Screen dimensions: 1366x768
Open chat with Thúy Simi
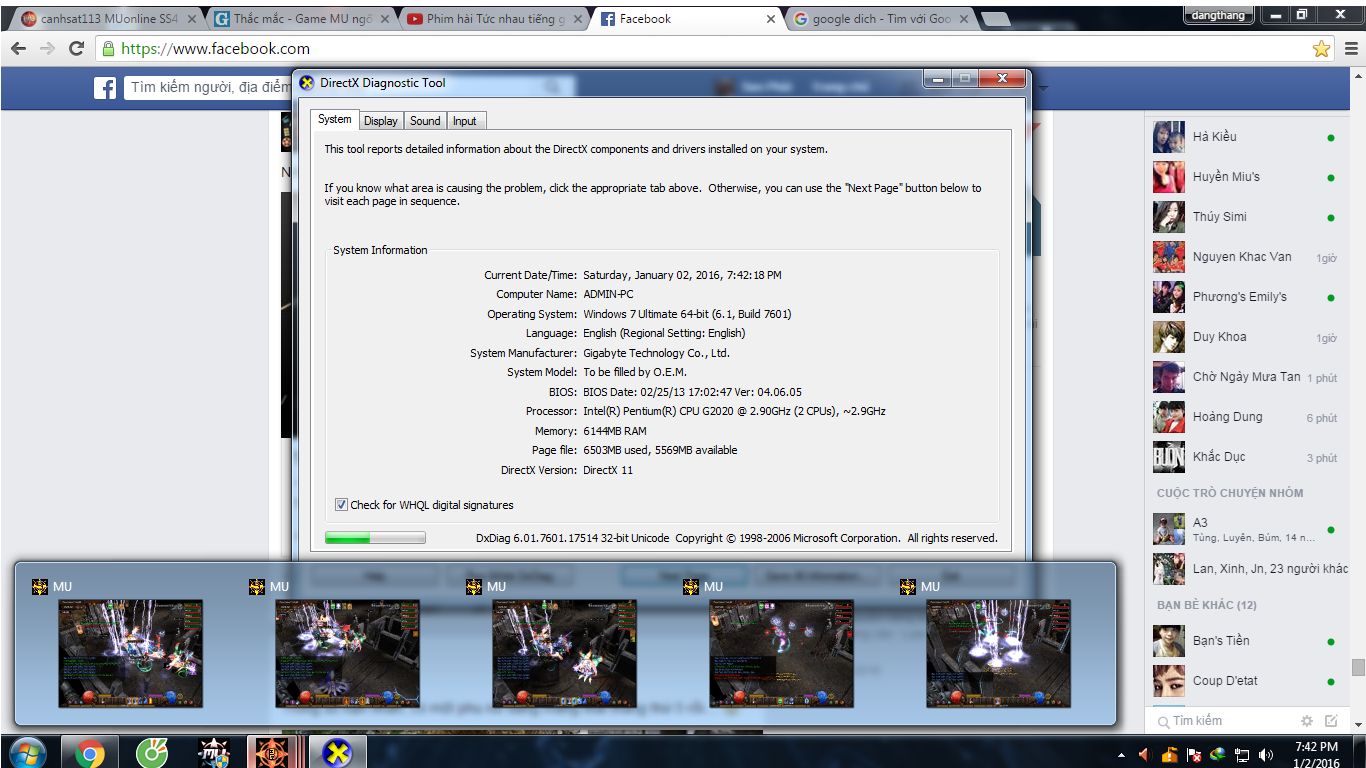coord(1246,217)
